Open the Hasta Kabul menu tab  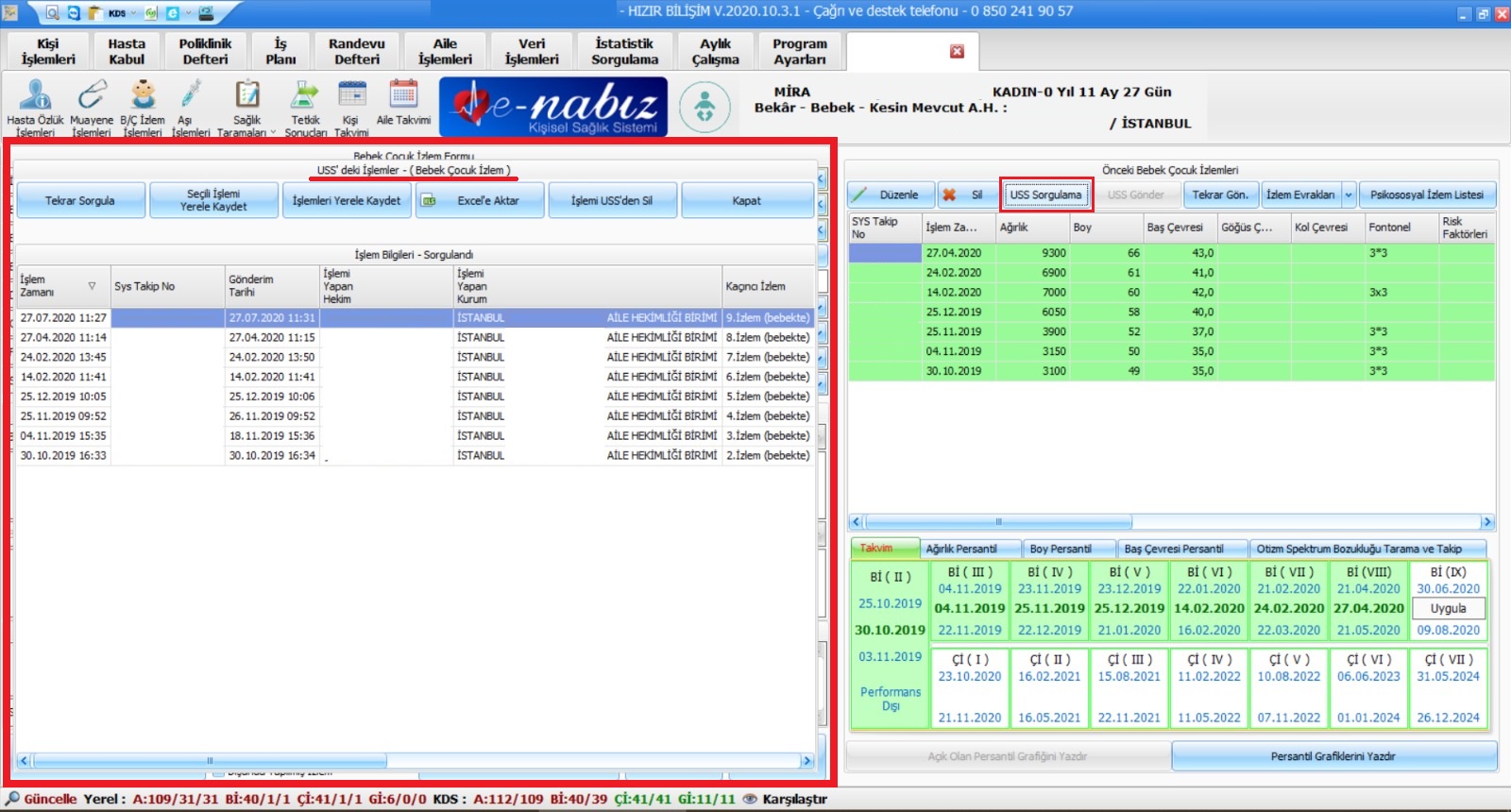pos(127,52)
